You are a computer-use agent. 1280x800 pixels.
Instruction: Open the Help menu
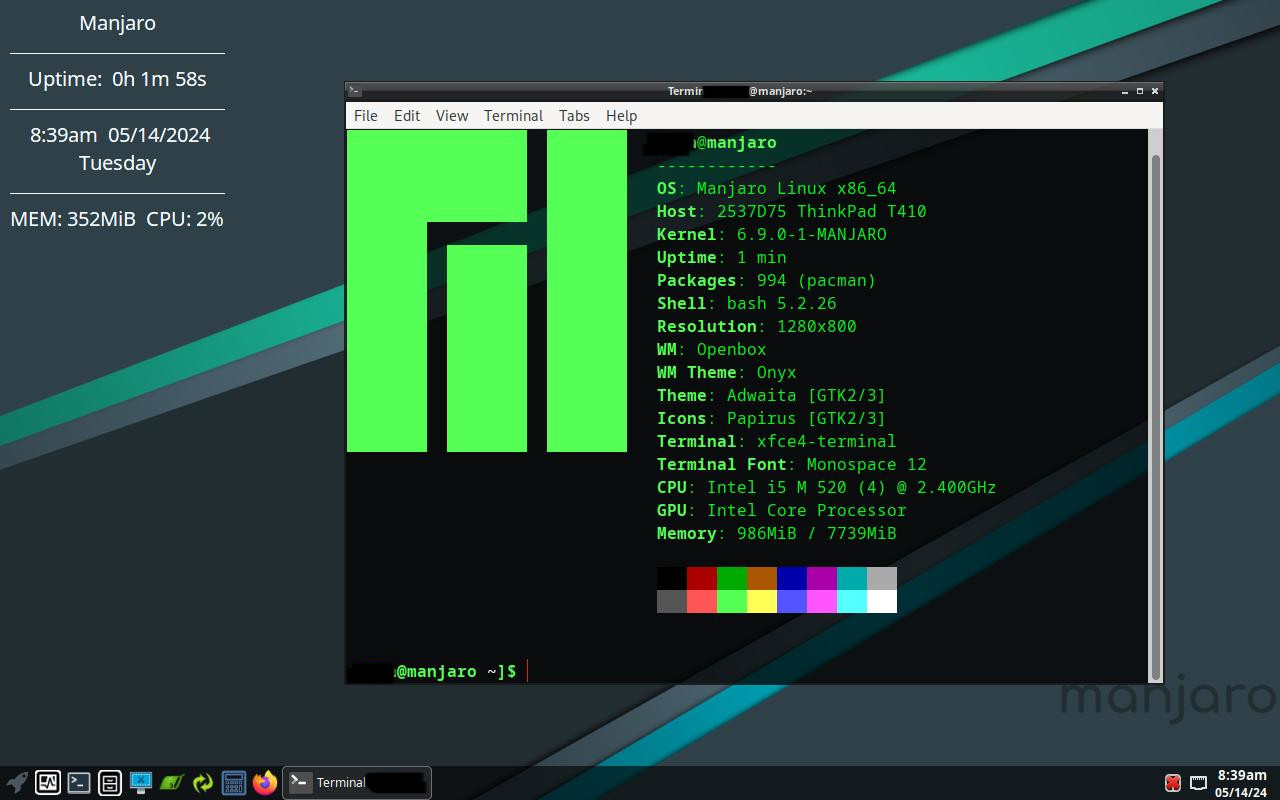[621, 115]
